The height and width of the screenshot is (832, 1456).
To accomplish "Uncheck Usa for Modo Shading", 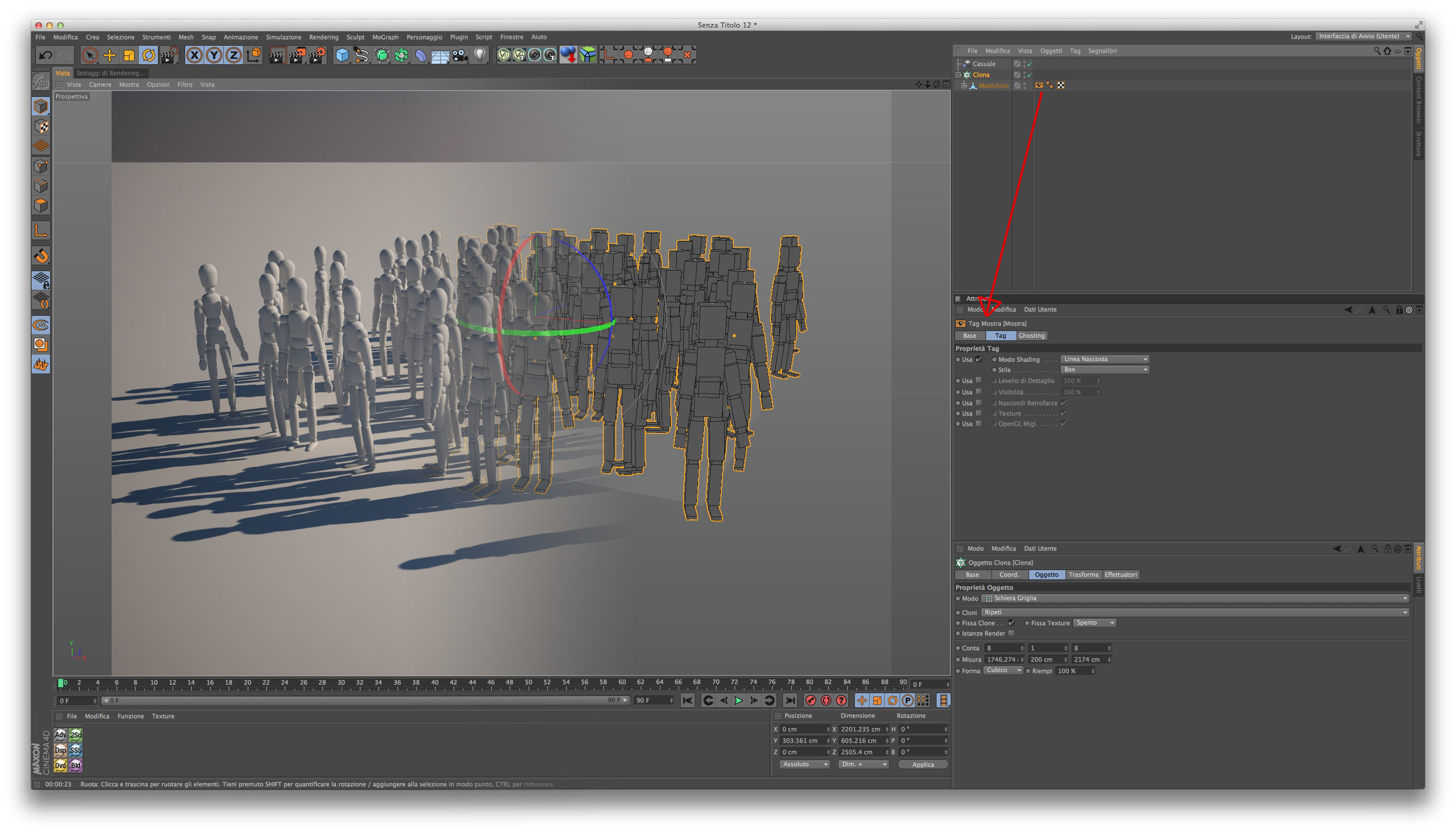I will coord(978,359).
